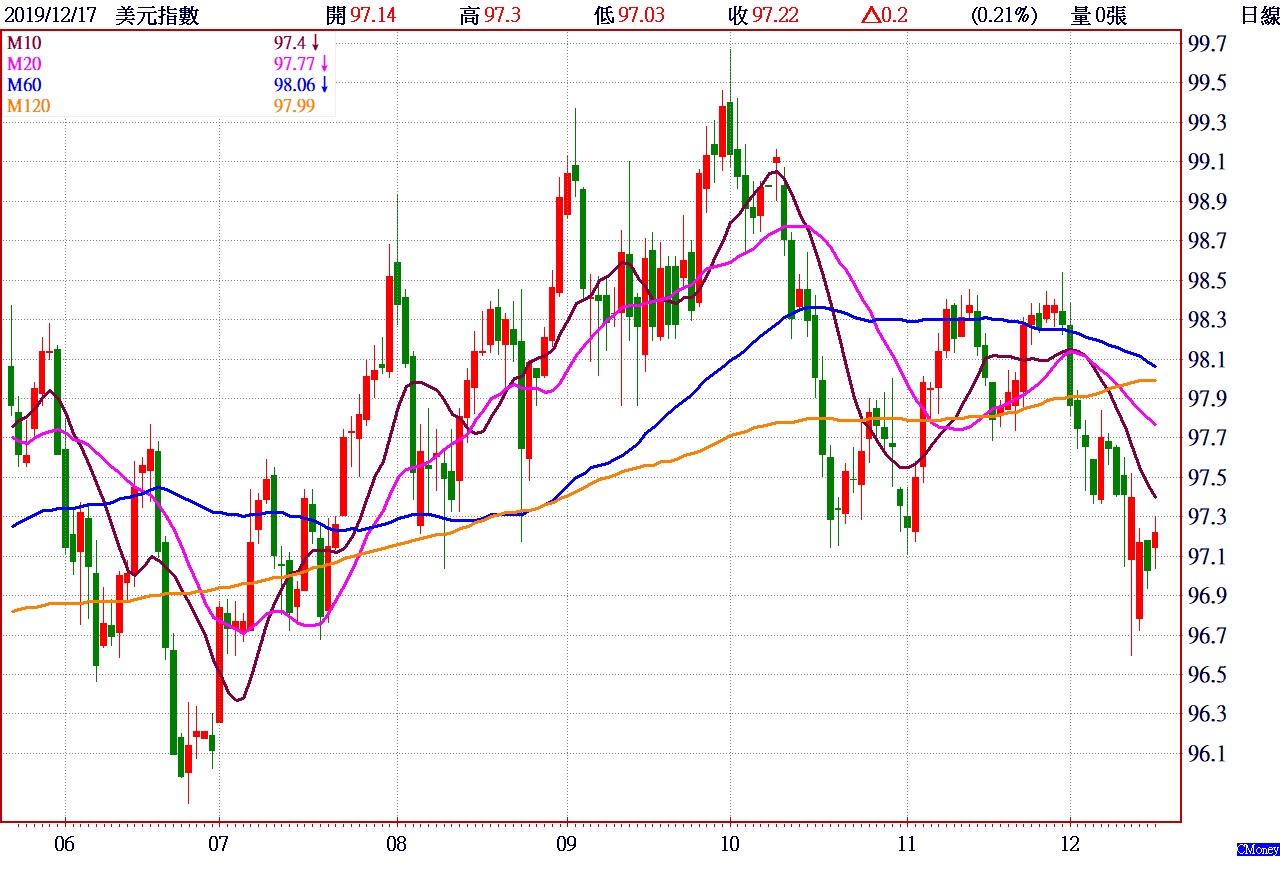
Task: Click the 99.7 label on price axis
Action: [x=1206, y=44]
